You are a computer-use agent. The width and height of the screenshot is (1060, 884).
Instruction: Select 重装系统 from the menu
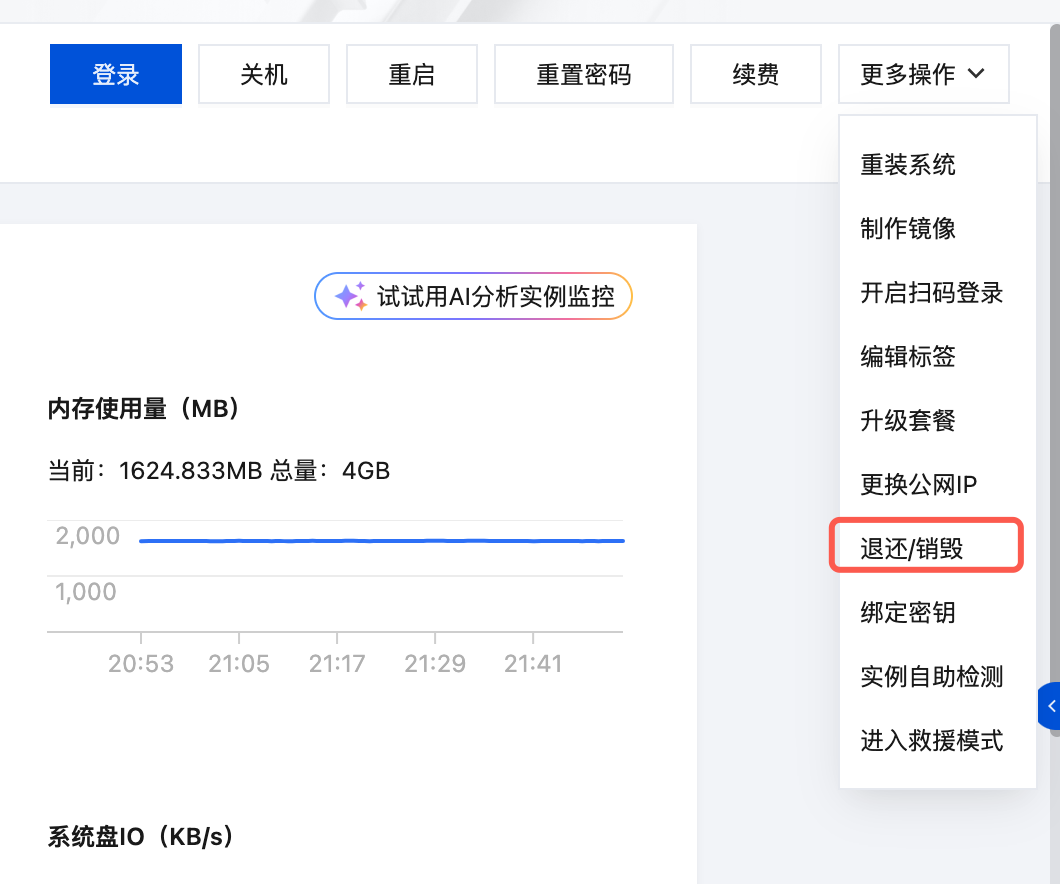click(x=908, y=164)
